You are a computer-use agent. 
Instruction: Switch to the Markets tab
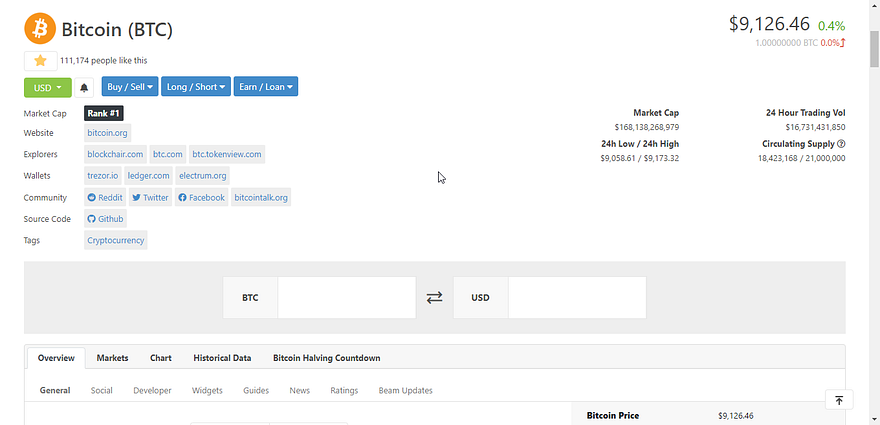pyautogui.click(x=112, y=358)
